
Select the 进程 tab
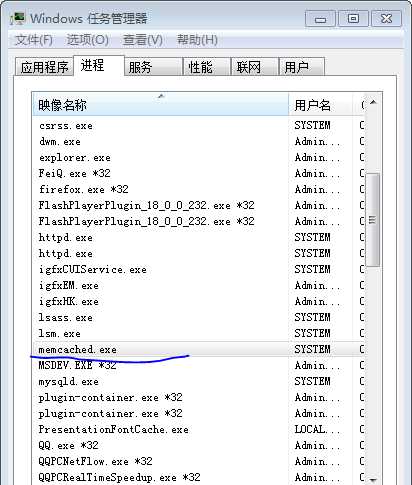click(x=99, y=66)
